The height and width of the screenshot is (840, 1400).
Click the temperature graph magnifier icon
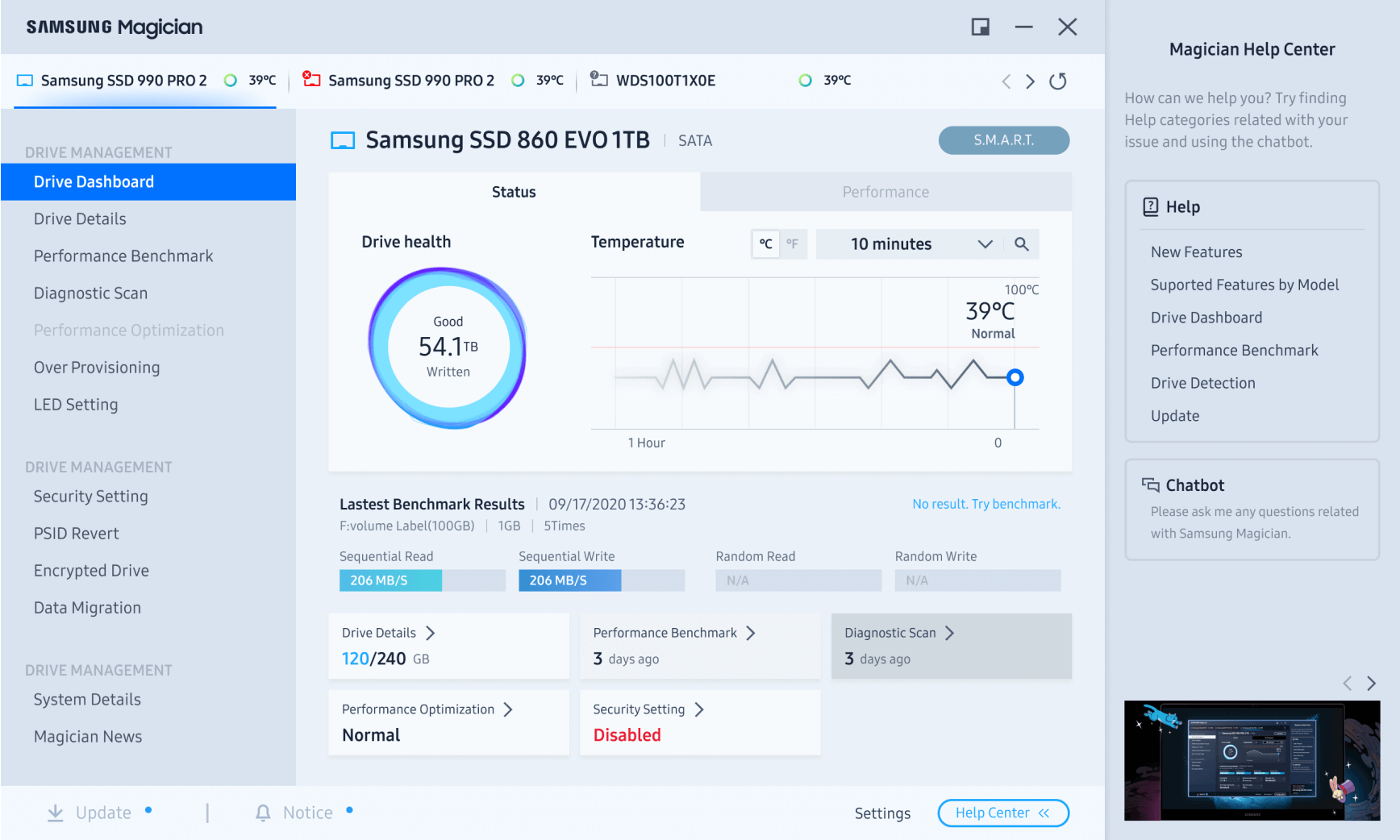pyautogui.click(x=1021, y=244)
